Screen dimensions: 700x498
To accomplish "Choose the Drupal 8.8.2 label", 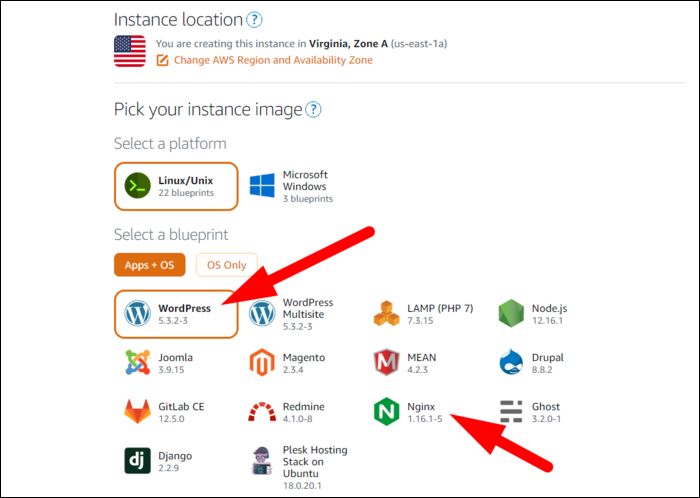I will click(548, 363).
